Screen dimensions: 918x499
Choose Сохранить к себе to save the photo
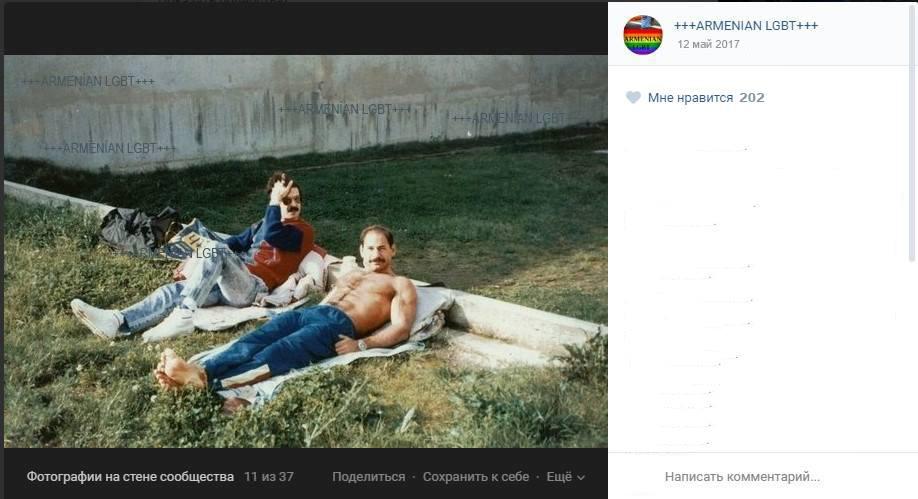(x=476, y=477)
